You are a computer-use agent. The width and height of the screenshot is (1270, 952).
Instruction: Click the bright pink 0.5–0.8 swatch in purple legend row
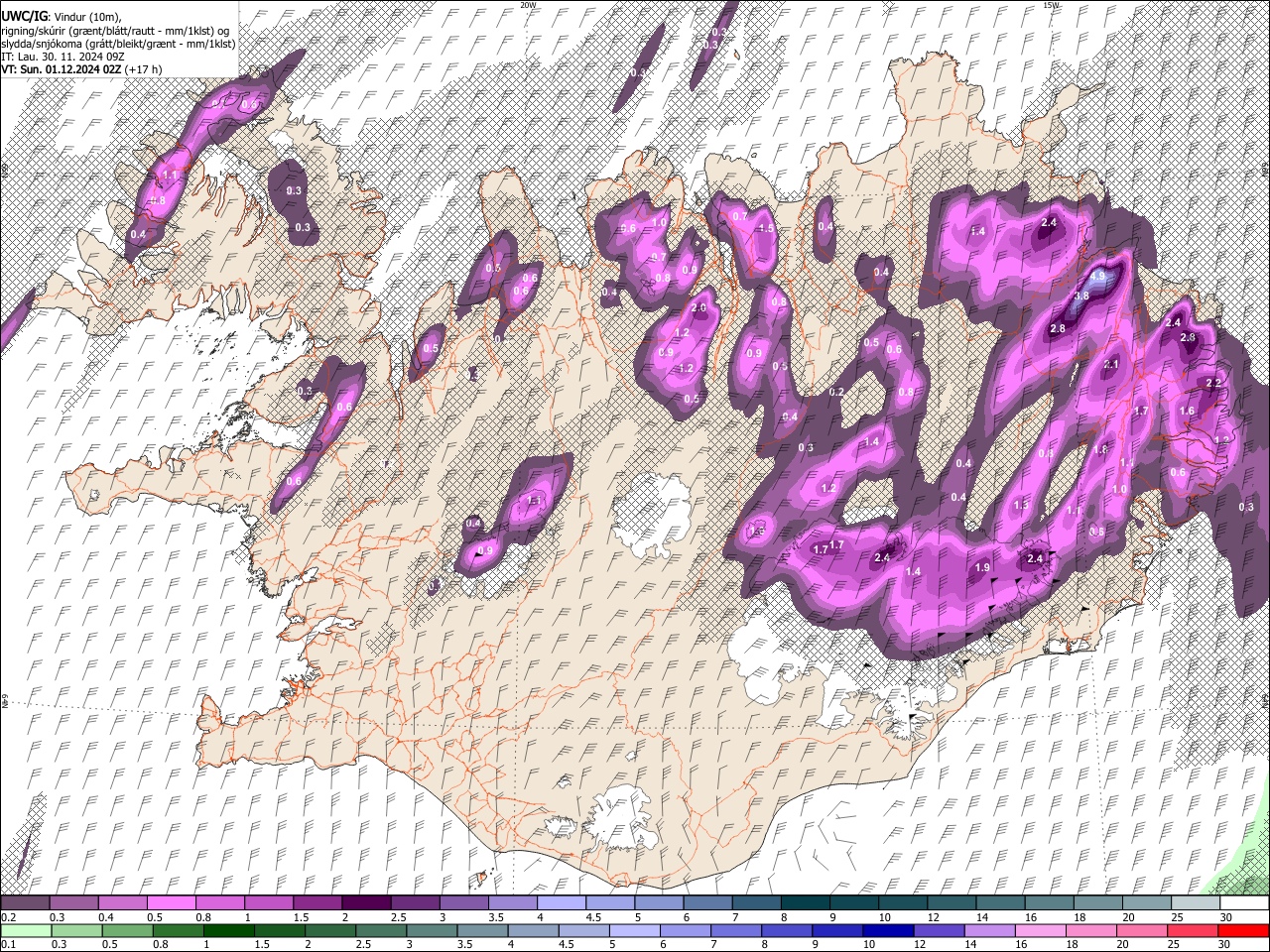pos(171,903)
